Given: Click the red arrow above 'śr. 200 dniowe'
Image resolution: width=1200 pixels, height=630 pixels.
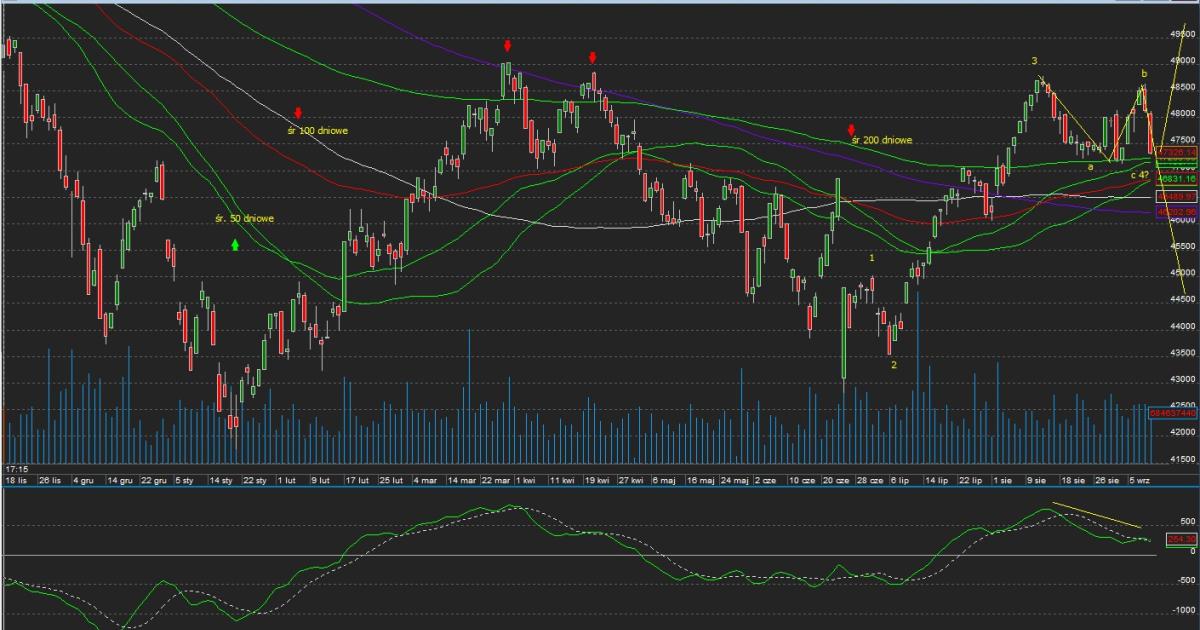Looking at the screenshot, I should (x=851, y=128).
